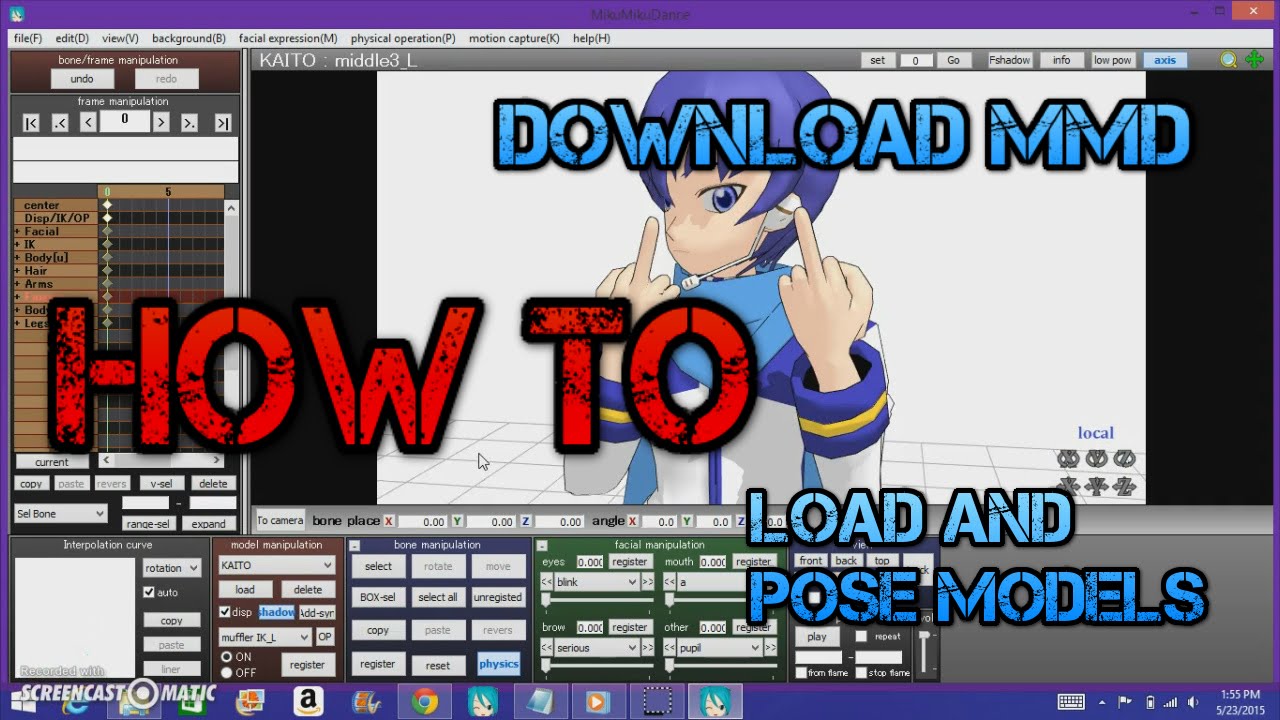Go to previous keyframe (.<) button

[x=60, y=122]
